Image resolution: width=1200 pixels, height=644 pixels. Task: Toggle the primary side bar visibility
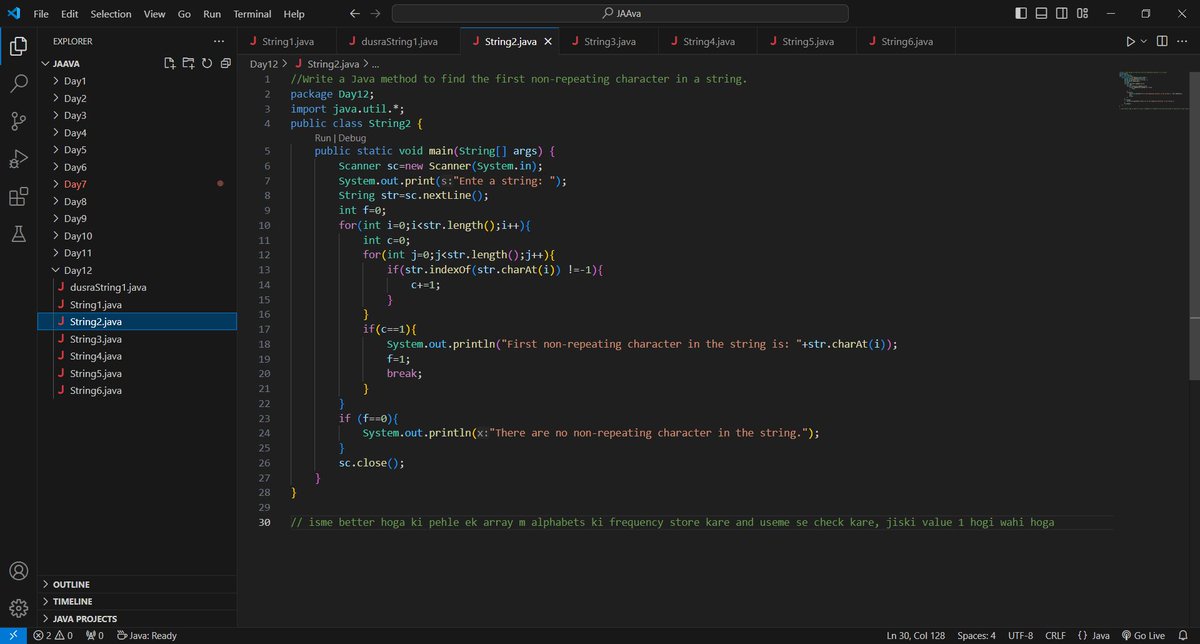[x=1020, y=14]
